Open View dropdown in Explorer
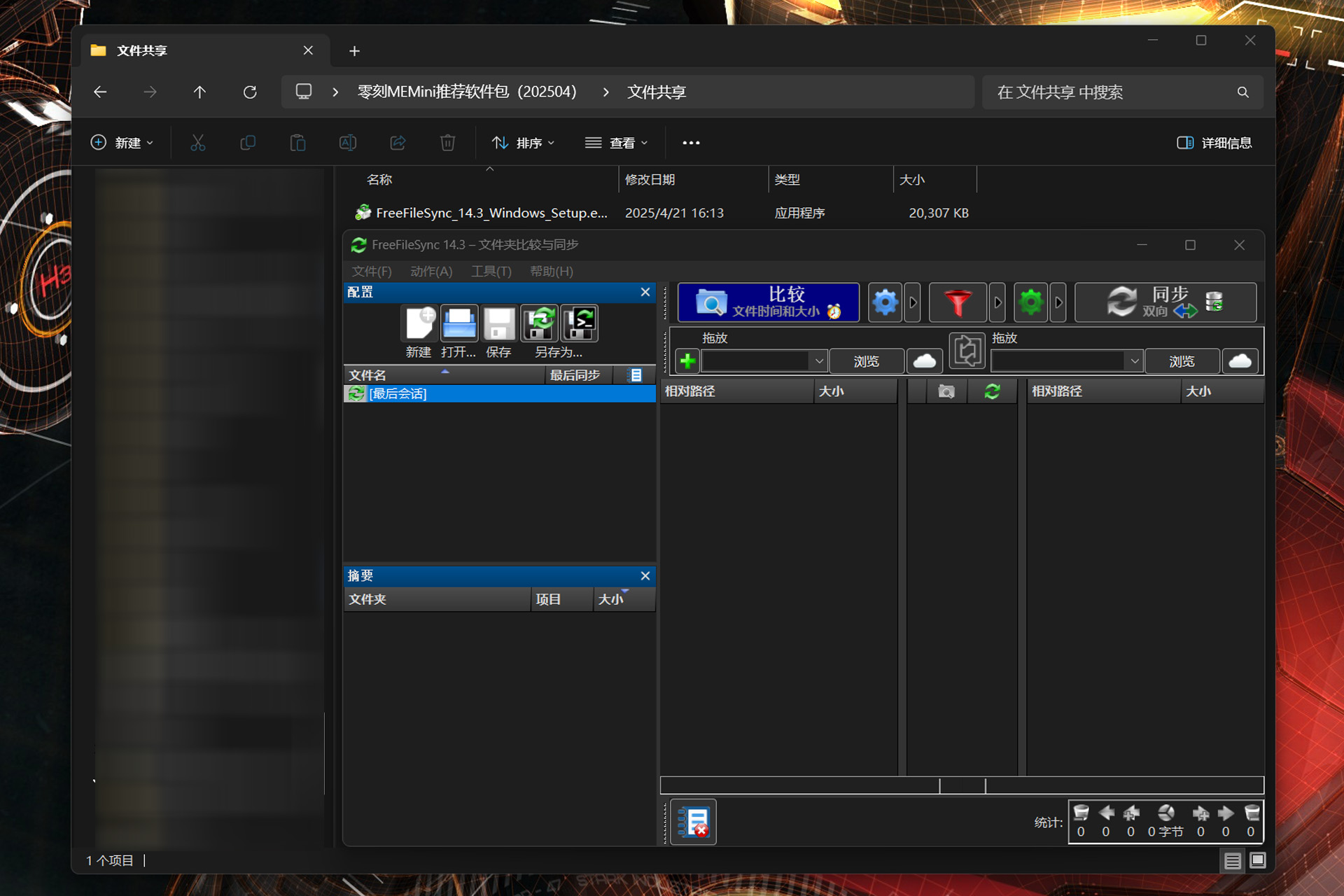 (616, 143)
